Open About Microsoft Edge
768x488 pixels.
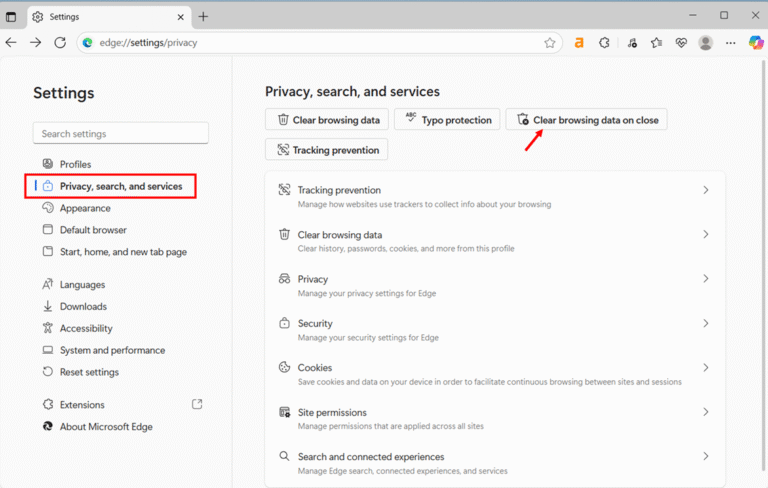point(106,427)
